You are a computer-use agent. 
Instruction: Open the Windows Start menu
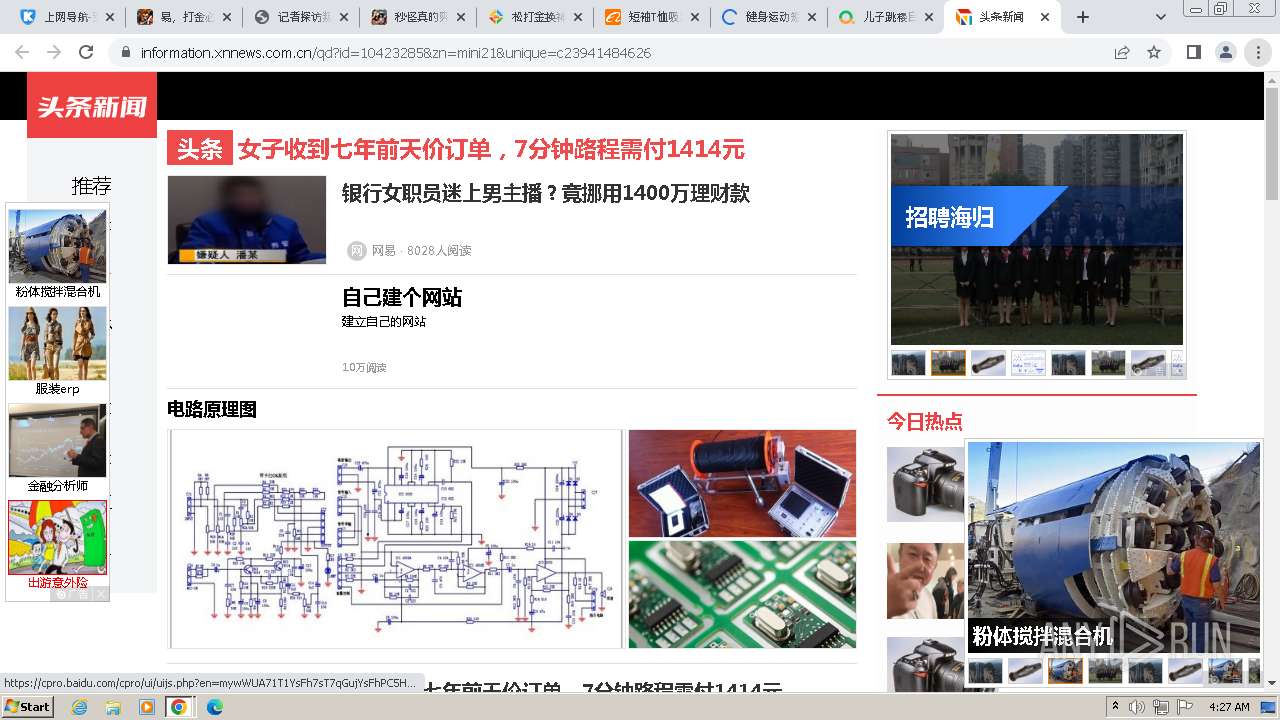coord(29,706)
